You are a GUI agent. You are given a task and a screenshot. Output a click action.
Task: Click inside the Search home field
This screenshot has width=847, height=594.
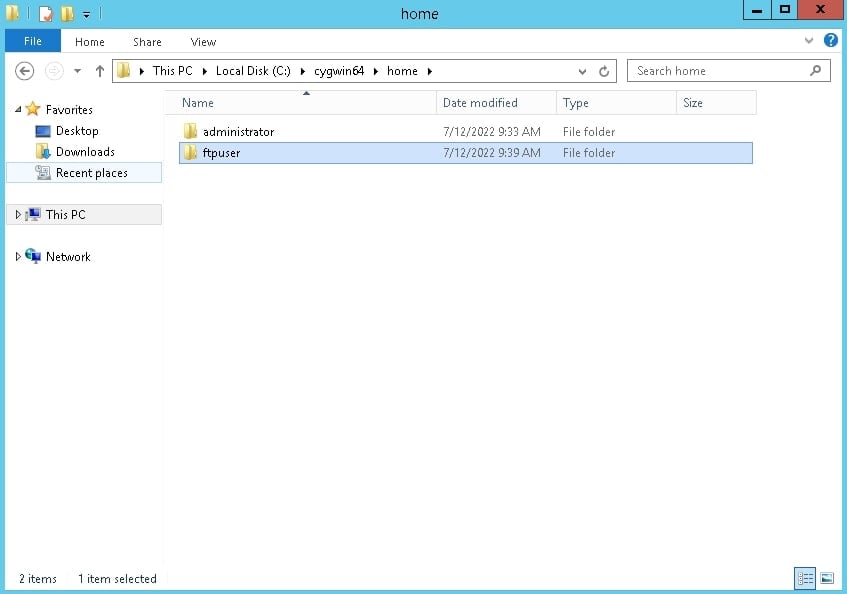coord(728,71)
